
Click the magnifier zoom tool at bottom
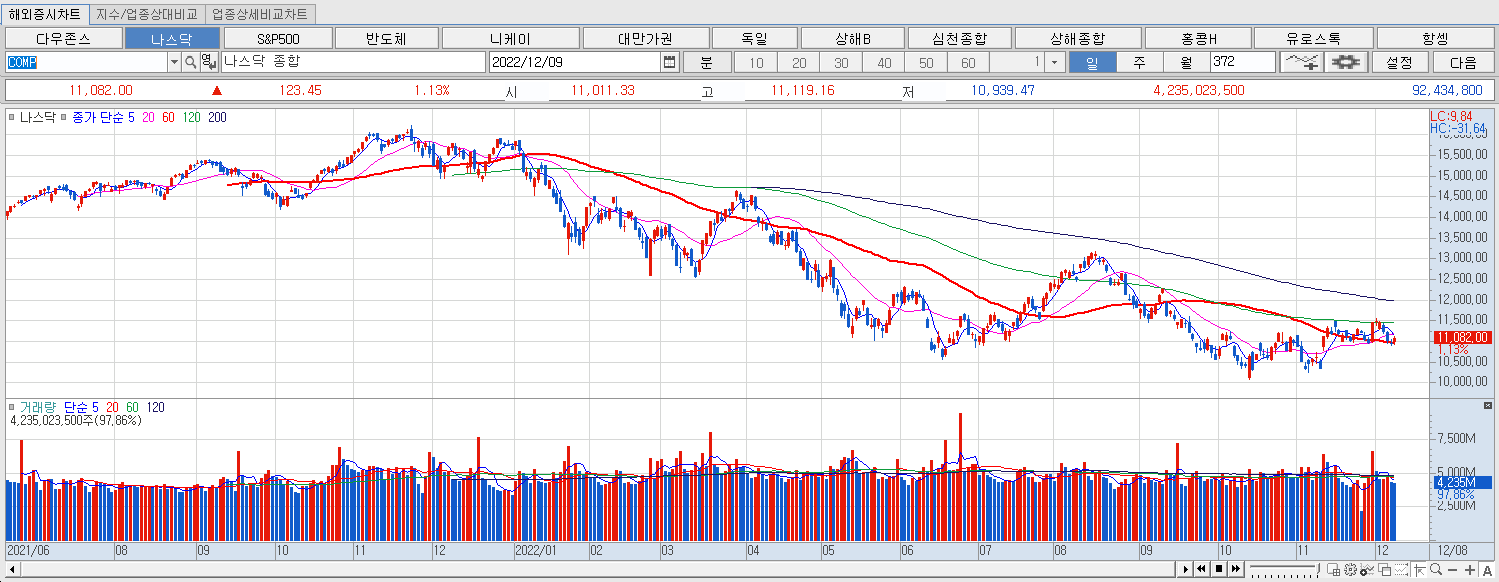(x=1436, y=570)
